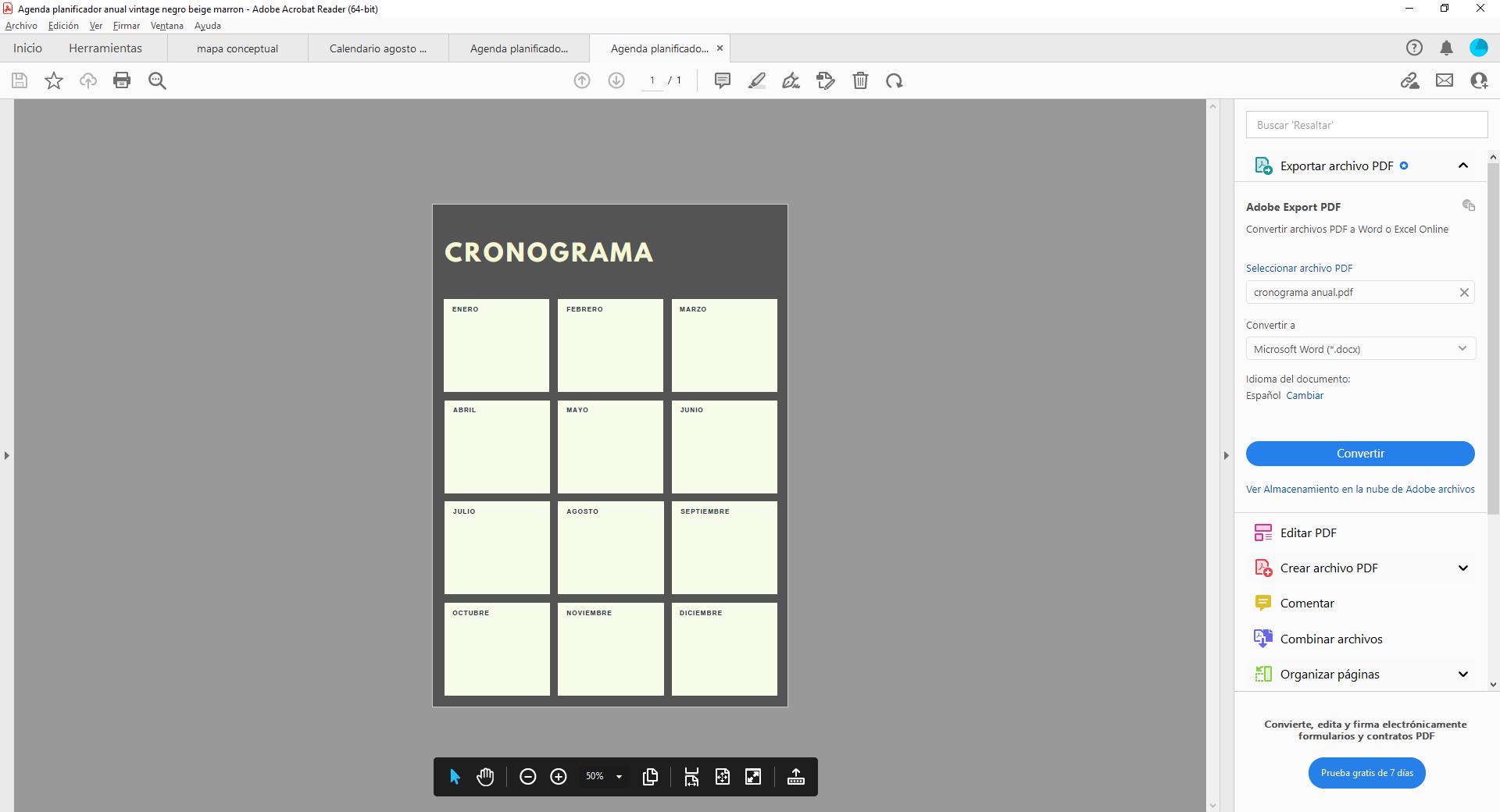
Task: Open the zoom percentage dropdown
Action: pos(619,777)
